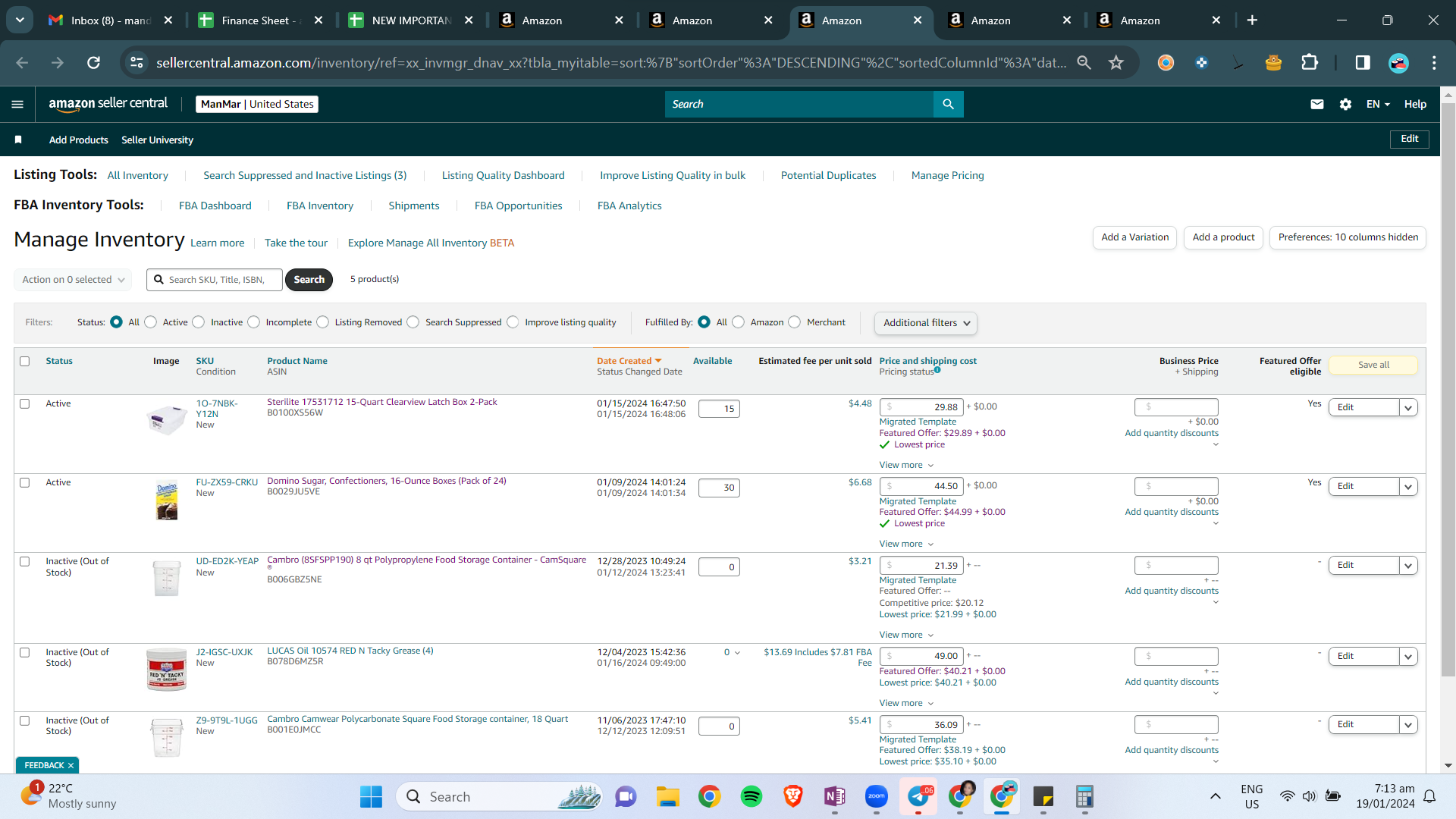Open the FBA Dashboard link

coord(215,206)
